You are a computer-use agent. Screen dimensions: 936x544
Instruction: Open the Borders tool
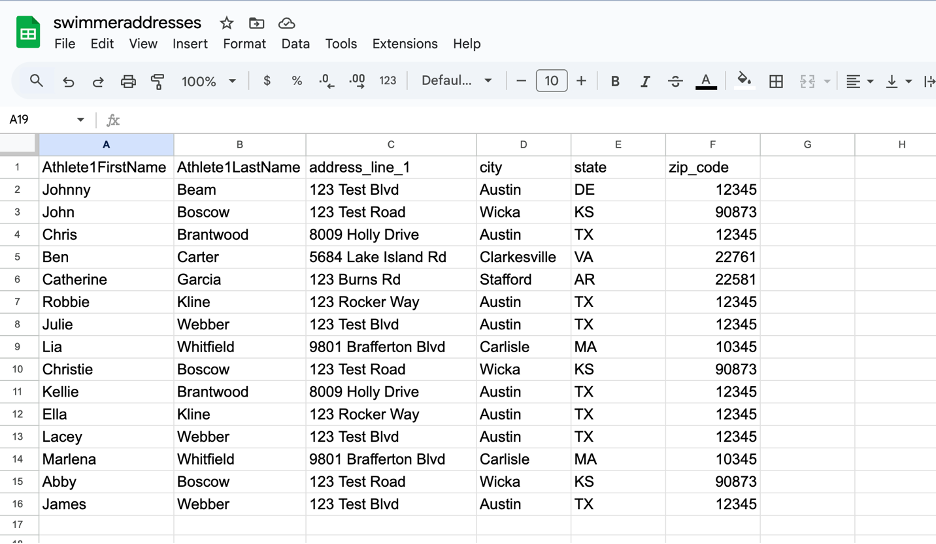pyautogui.click(x=776, y=81)
